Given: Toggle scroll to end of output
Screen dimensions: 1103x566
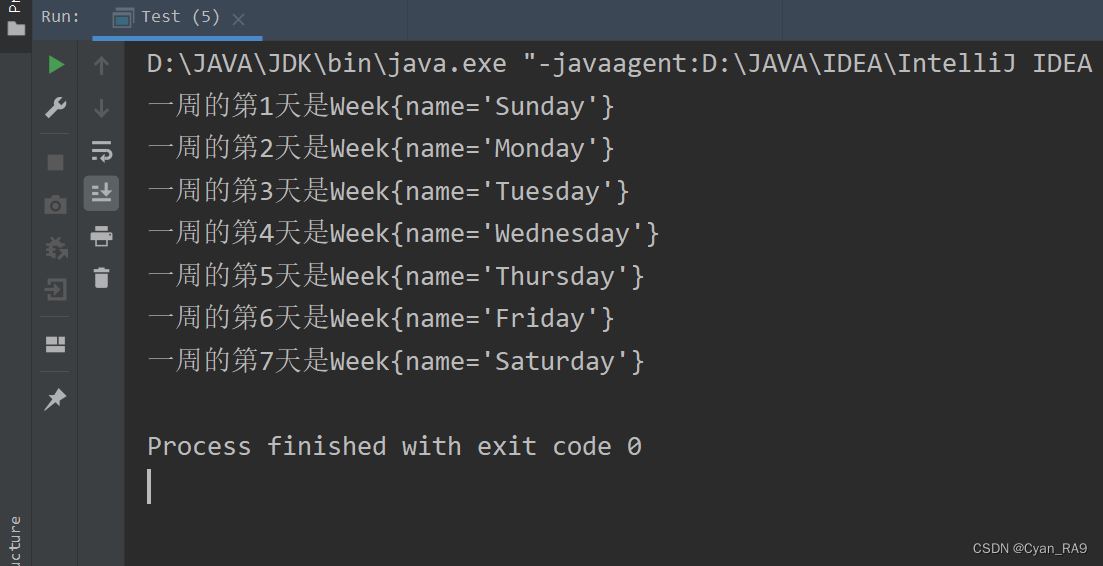Looking at the screenshot, I should coord(101,193).
